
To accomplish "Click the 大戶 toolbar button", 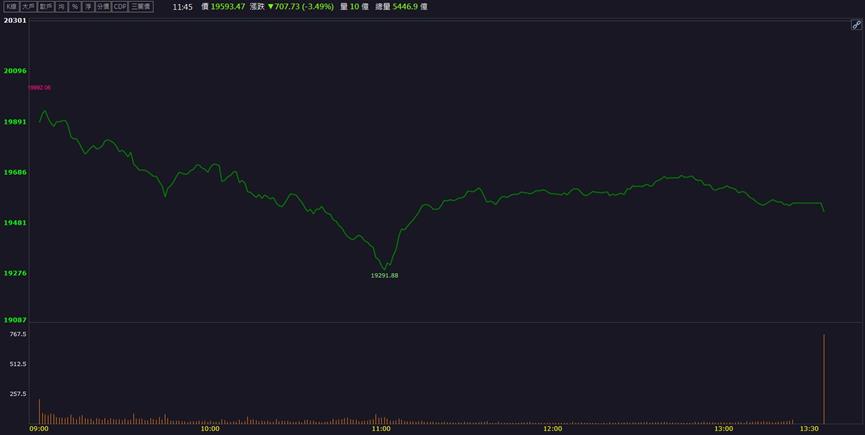I will [x=28, y=7].
